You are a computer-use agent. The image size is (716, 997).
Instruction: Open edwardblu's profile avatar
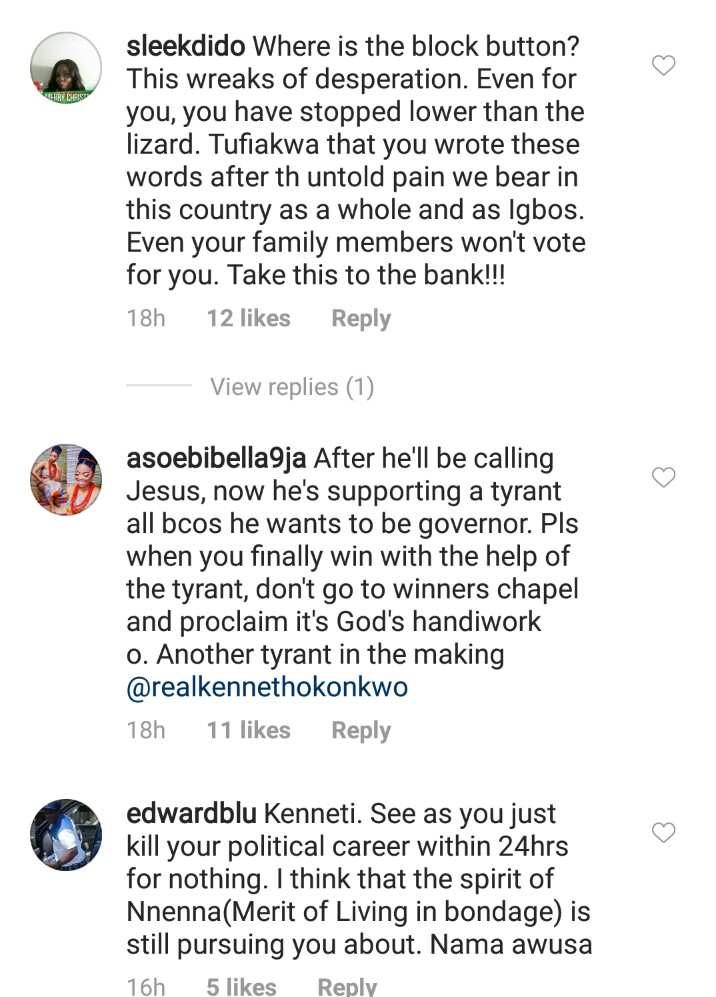(65, 833)
